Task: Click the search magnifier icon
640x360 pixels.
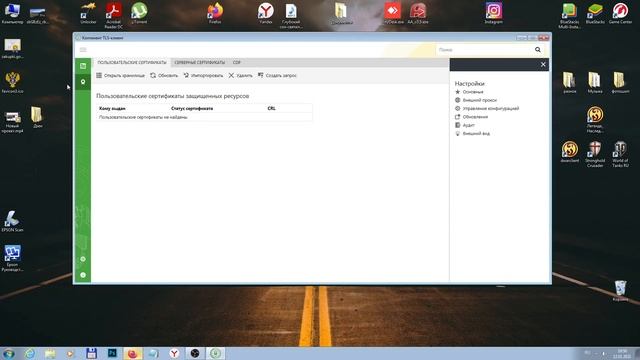Action: coord(538,50)
